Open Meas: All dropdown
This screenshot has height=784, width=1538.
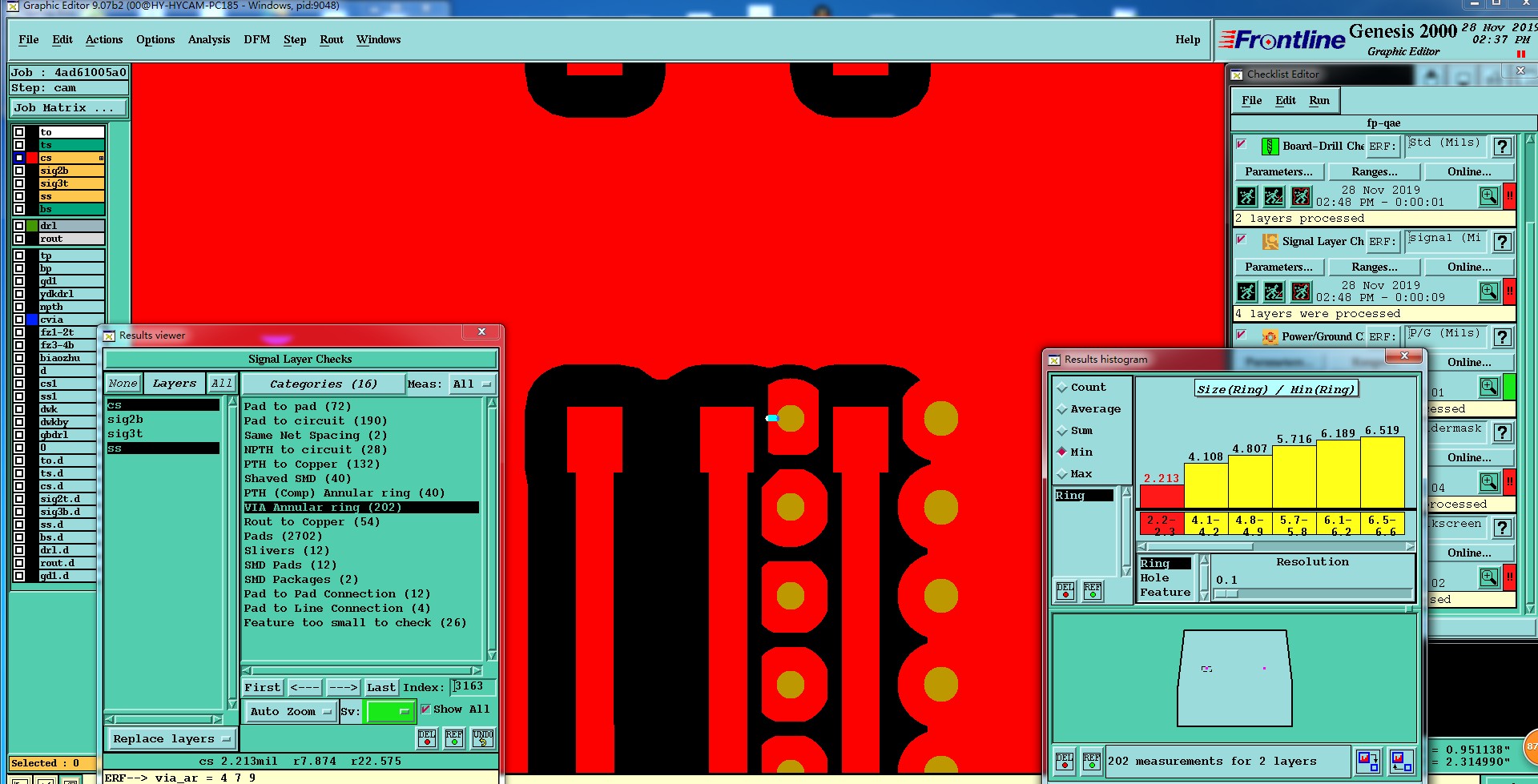(471, 384)
